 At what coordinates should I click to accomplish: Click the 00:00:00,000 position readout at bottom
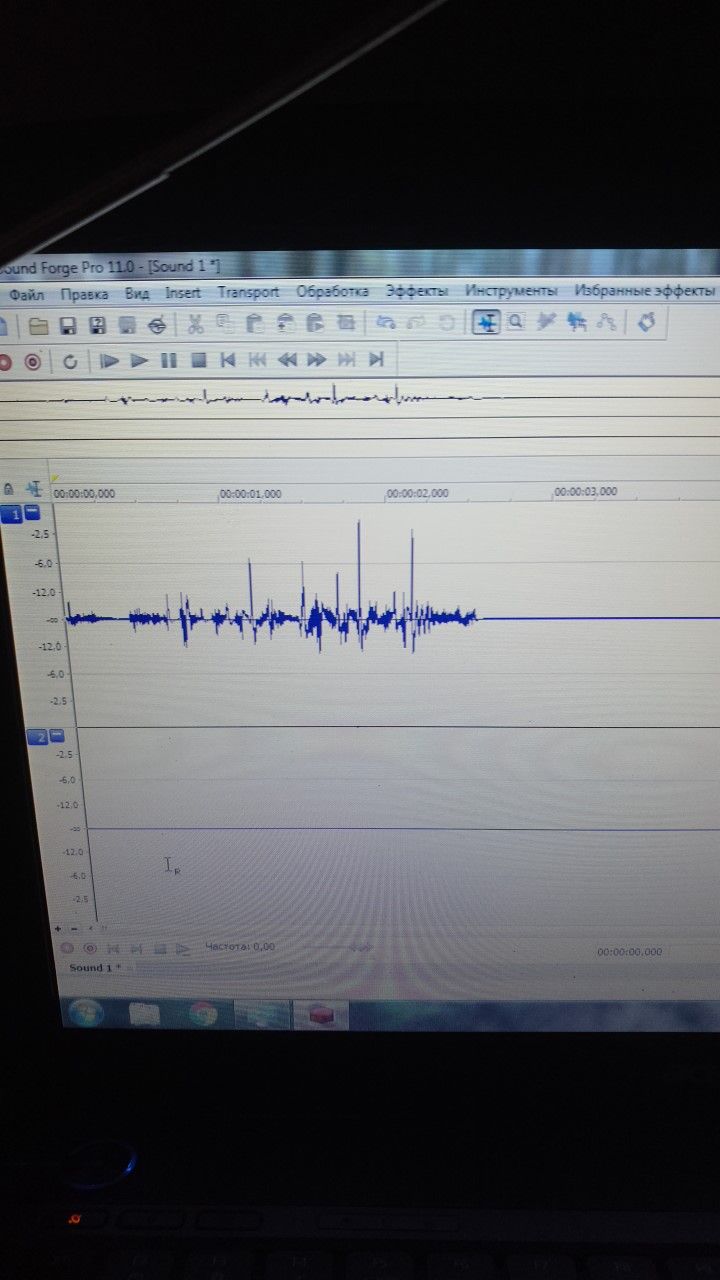point(629,952)
